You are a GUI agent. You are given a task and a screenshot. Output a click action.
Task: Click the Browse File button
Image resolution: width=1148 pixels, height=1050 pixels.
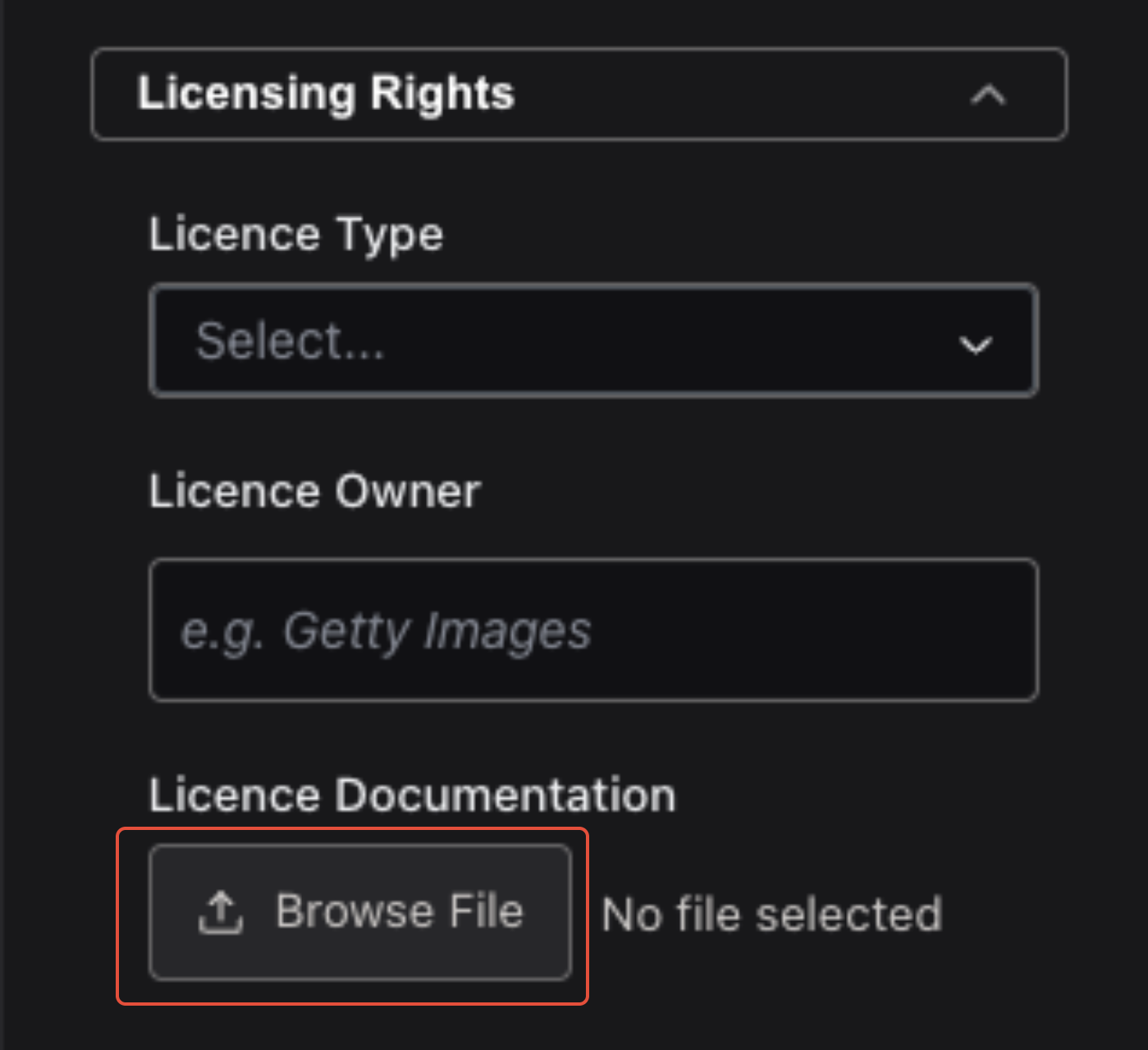360,912
